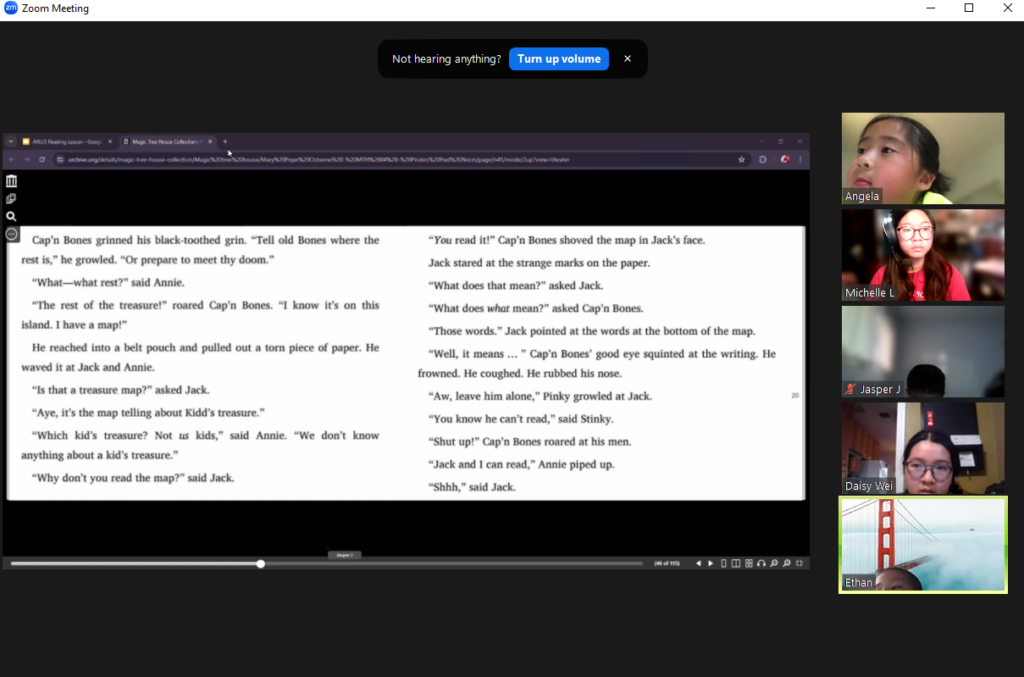Search inside the book with magnifier icon

pos(11,216)
